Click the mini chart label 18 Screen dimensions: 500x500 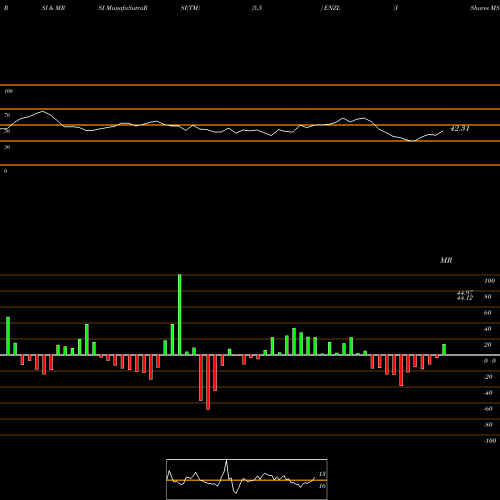(322, 474)
